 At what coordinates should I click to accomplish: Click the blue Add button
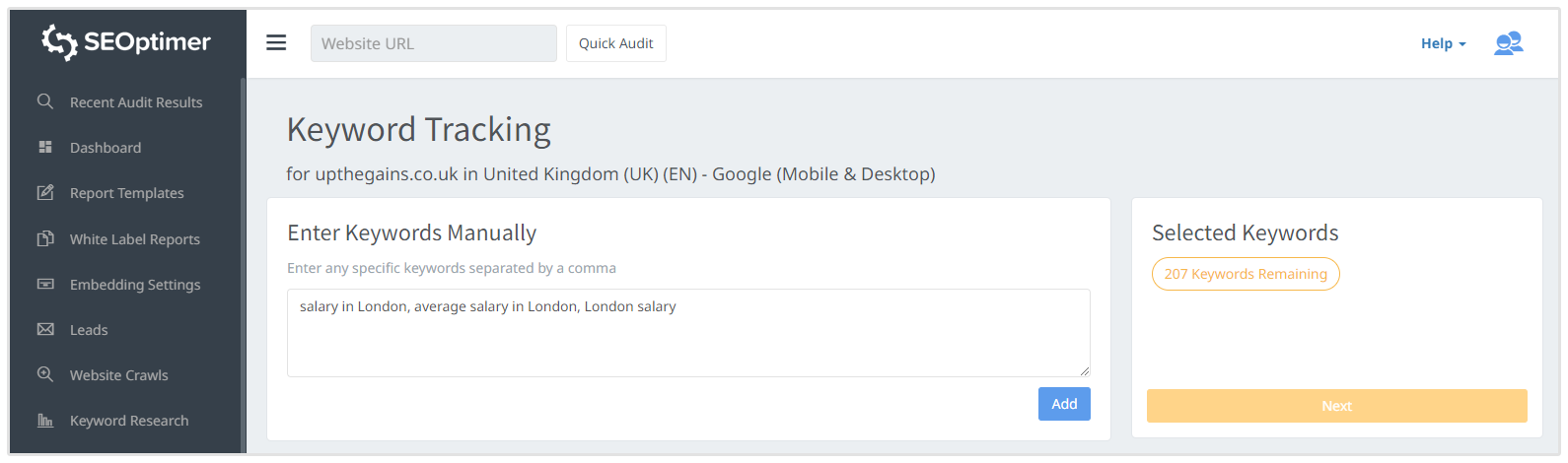[x=1064, y=404]
